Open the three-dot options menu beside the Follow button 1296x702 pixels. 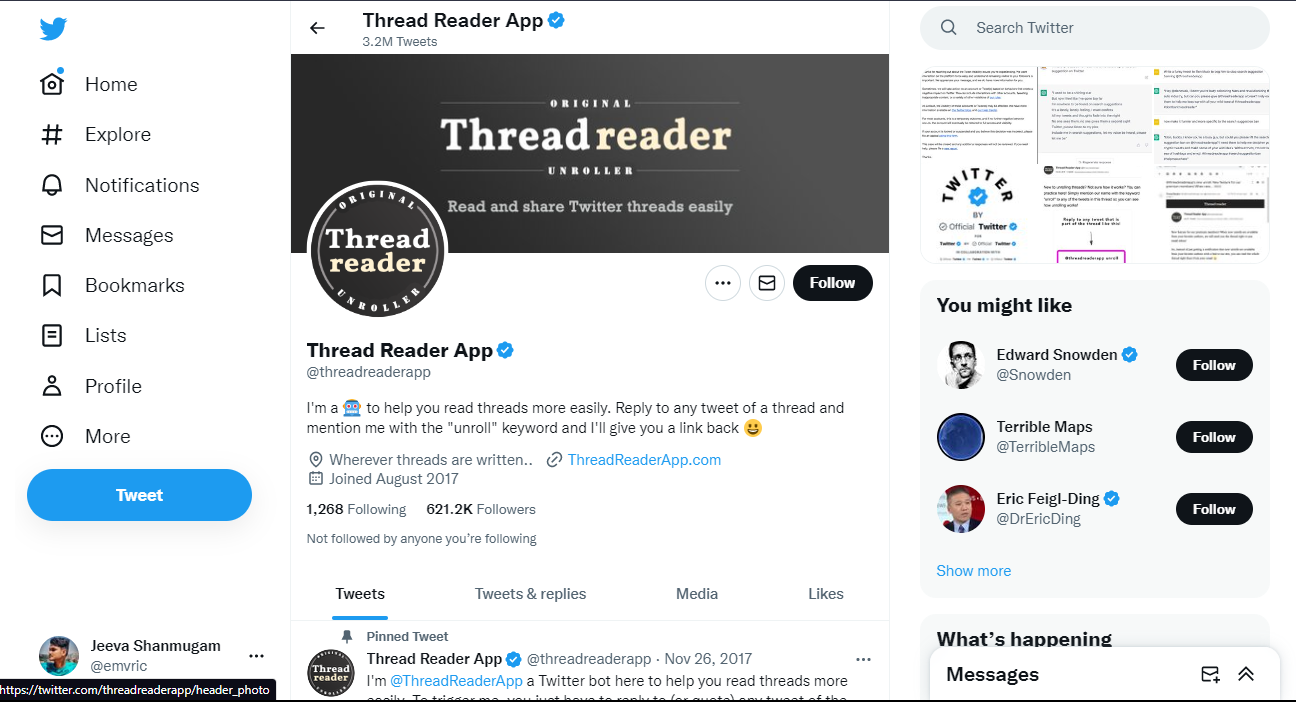tap(723, 283)
